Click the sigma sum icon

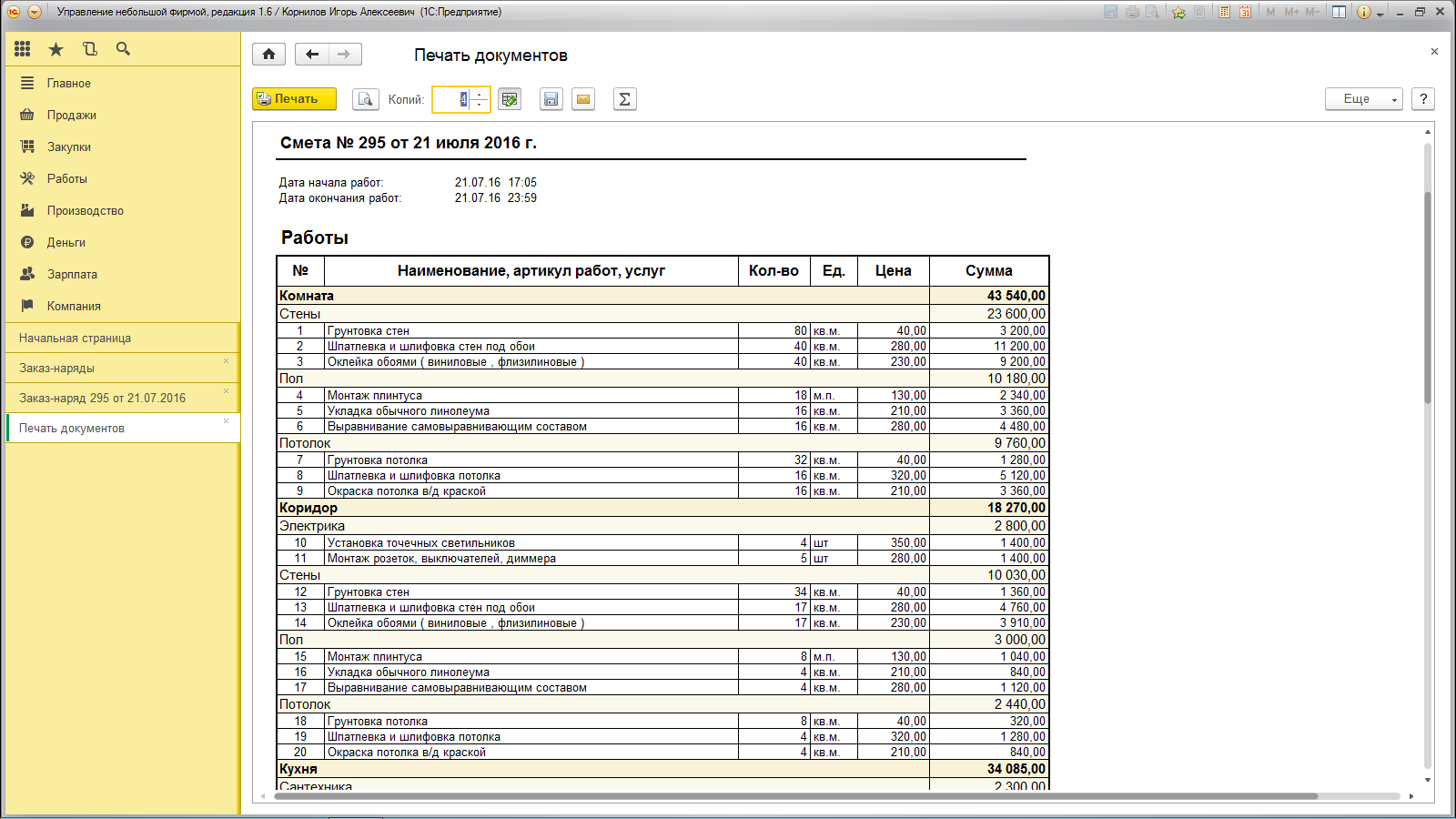pos(624,99)
